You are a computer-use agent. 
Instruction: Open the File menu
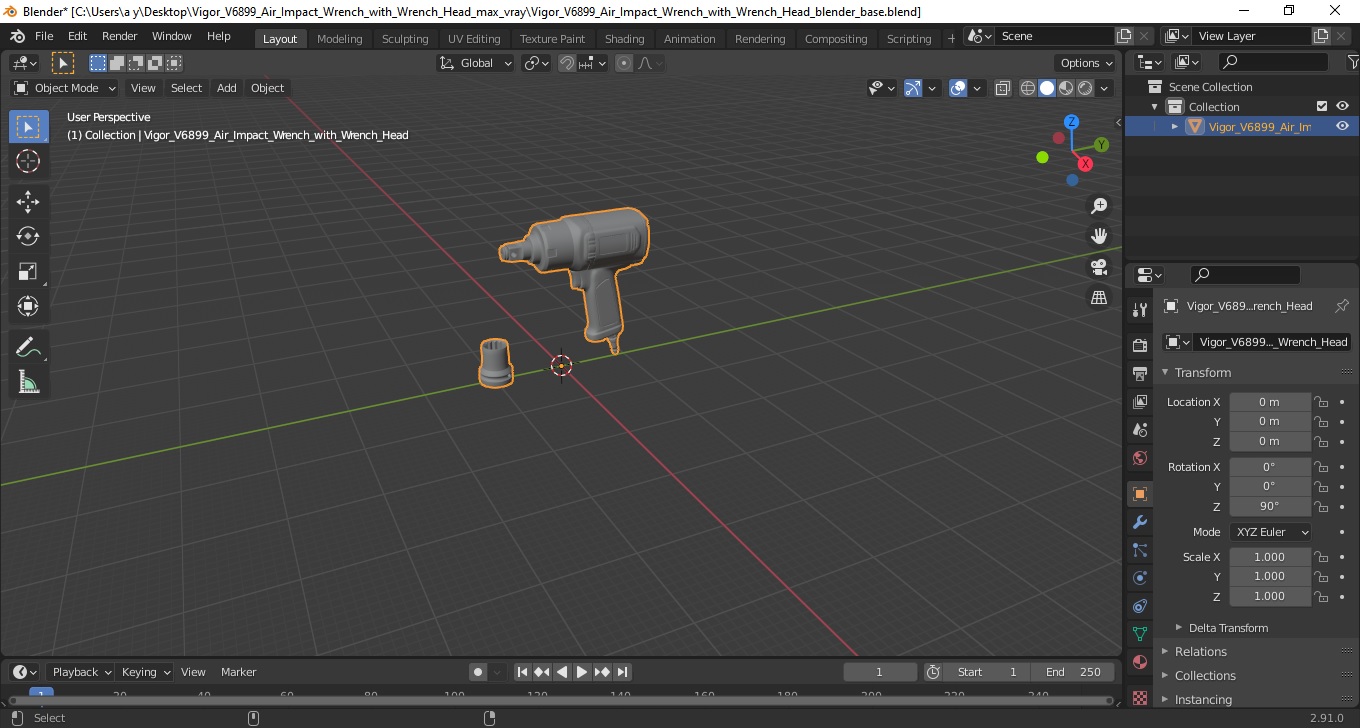(x=44, y=36)
